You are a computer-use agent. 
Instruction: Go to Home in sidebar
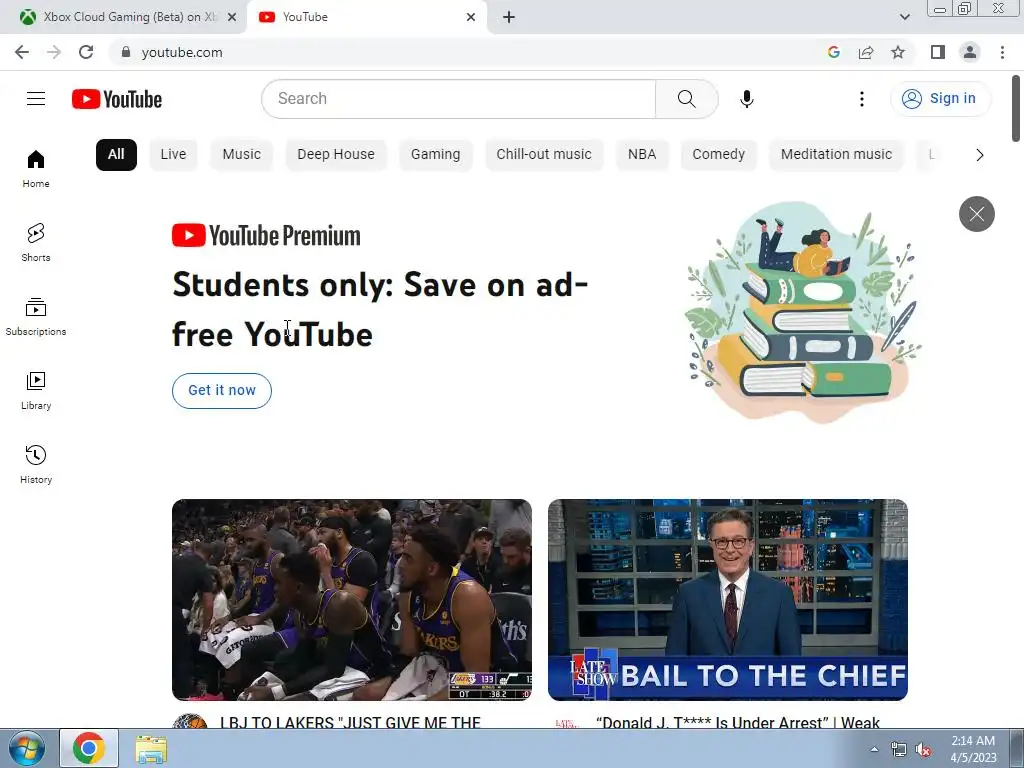click(36, 169)
